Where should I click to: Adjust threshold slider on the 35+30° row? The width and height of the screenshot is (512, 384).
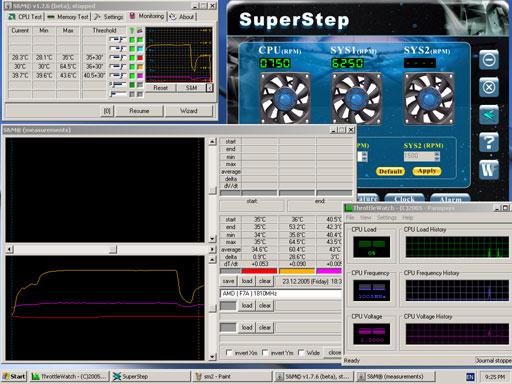pos(118,58)
